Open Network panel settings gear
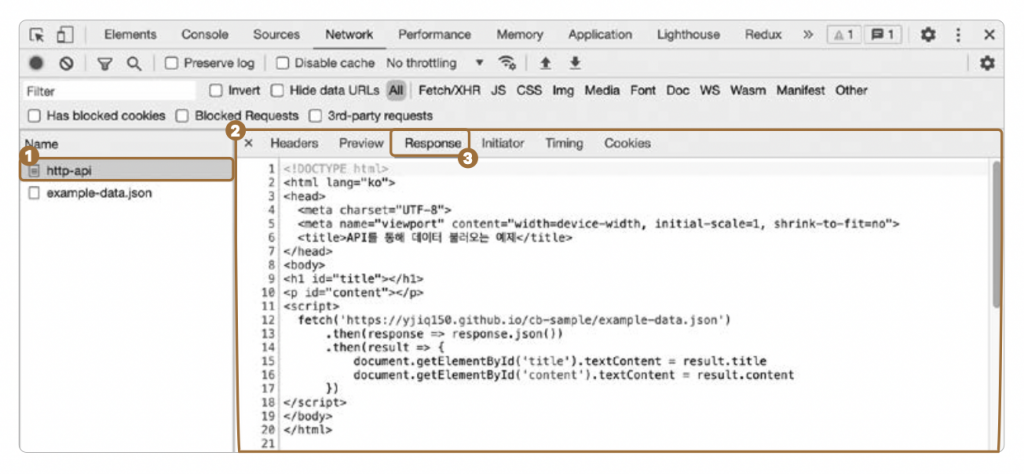The image size is (1024, 474). tap(987, 63)
